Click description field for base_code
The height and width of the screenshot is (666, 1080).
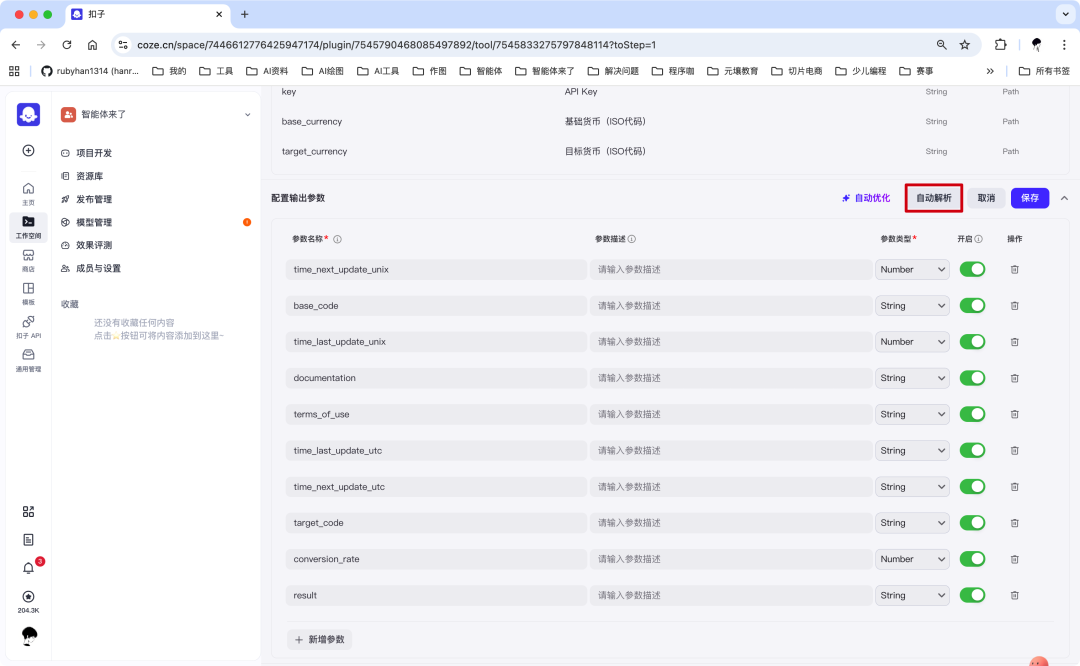tap(731, 306)
